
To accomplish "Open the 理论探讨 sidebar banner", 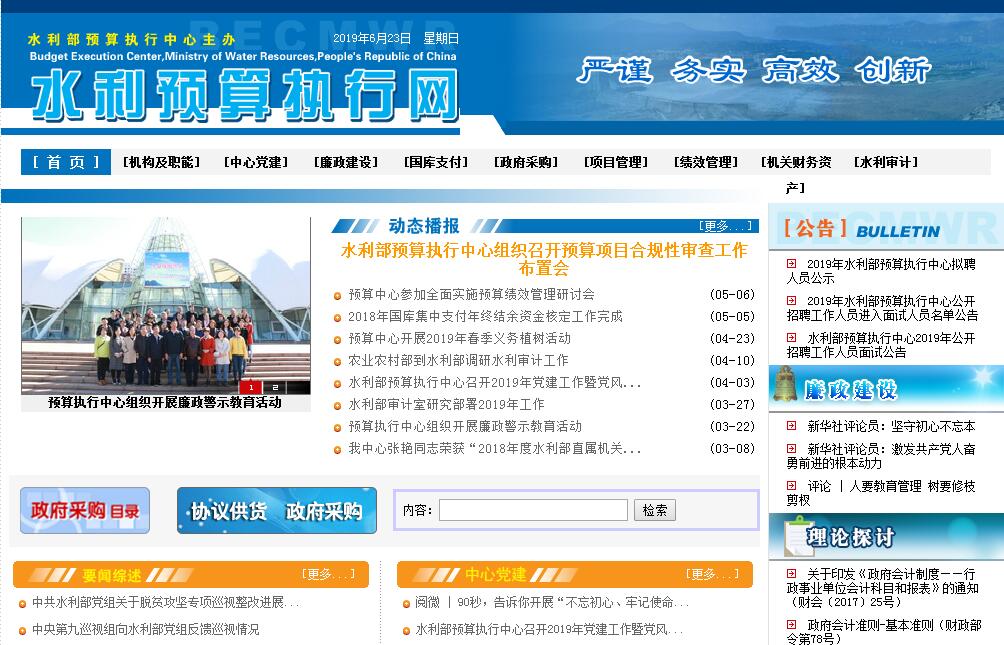I will click(x=885, y=537).
